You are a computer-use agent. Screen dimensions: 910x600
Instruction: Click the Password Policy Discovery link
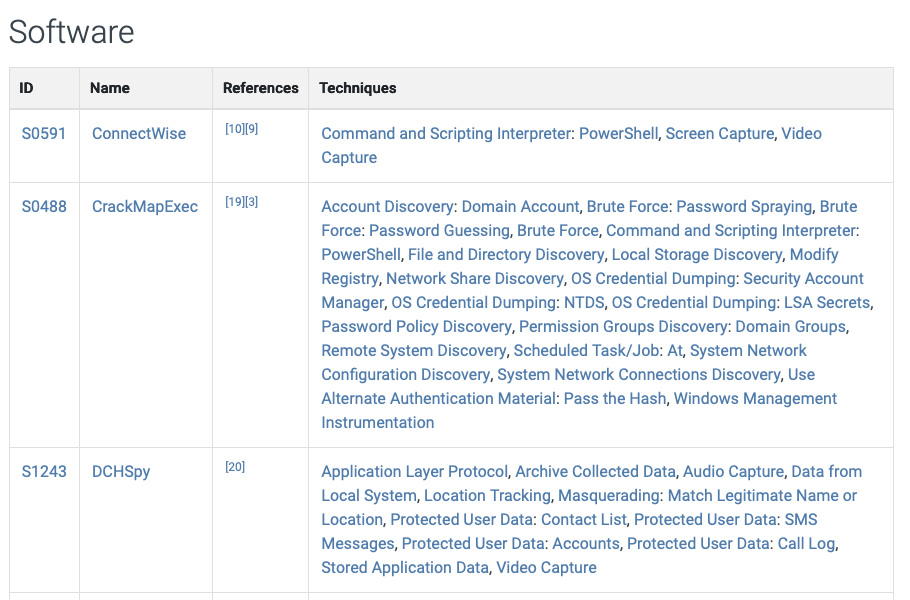point(416,326)
